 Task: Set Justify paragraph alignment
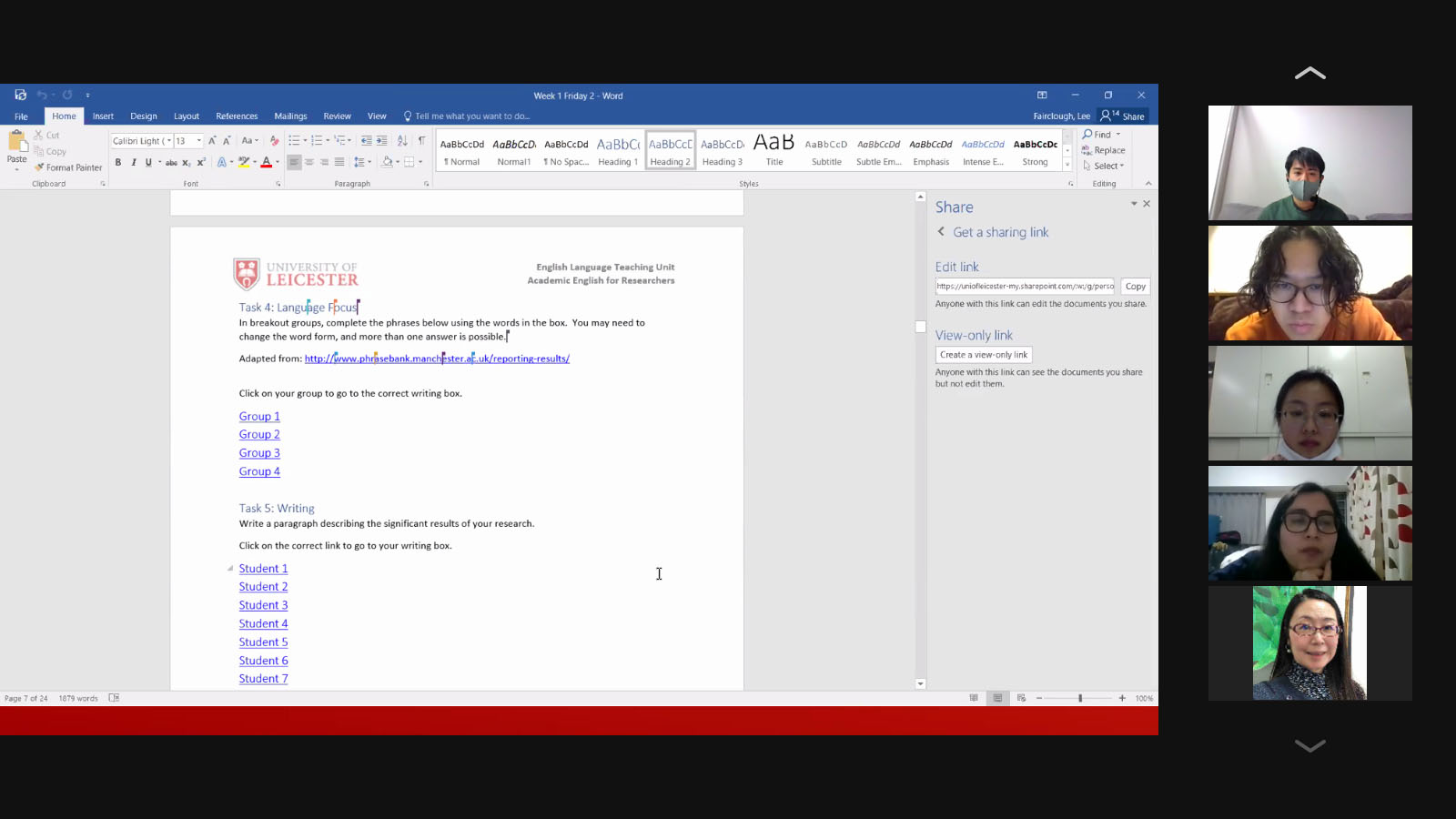click(x=339, y=162)
